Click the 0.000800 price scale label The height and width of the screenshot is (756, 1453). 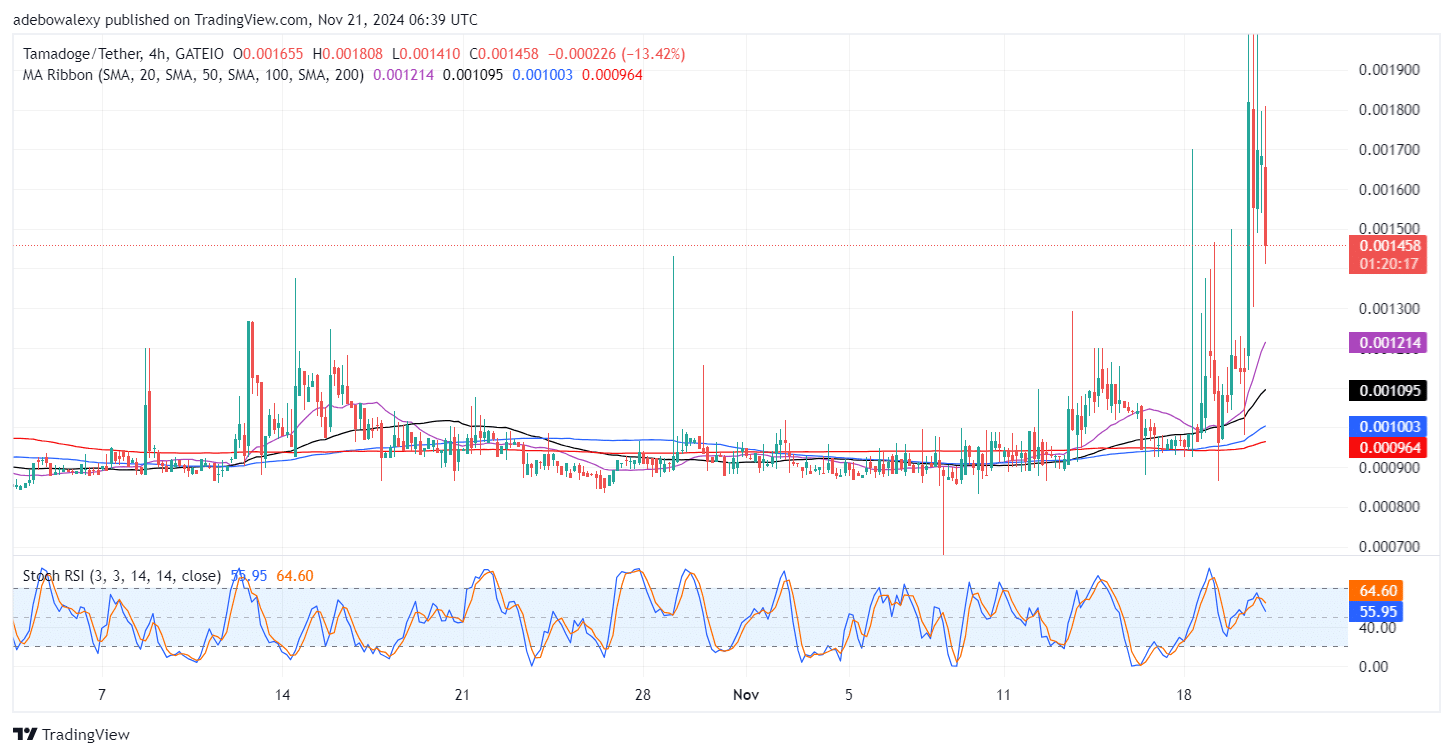pyautogui.click(x=1389, y=507)
